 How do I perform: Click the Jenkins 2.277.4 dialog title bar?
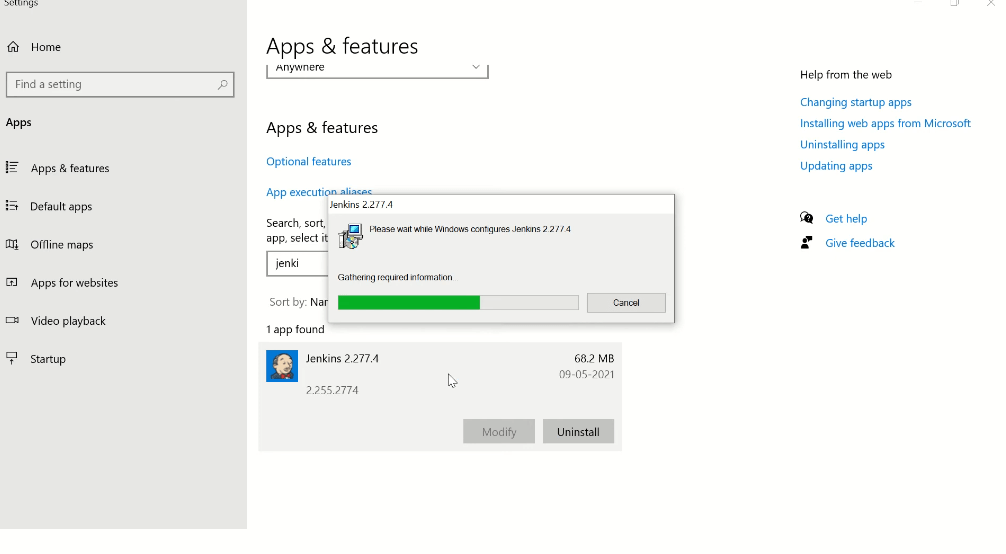coord(501,204)
